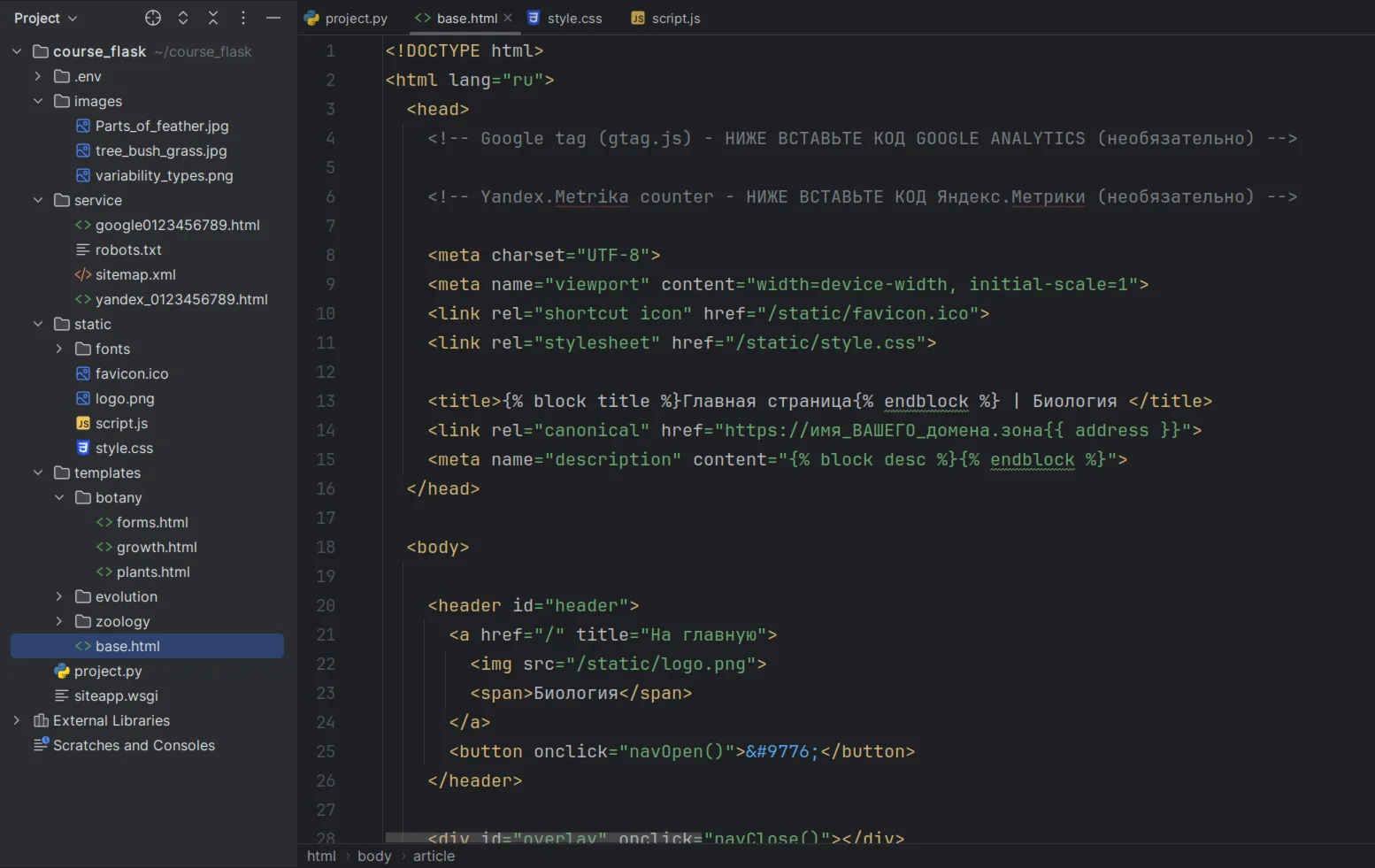
Task: Expand External Libraries node
Action: (17, 721)
